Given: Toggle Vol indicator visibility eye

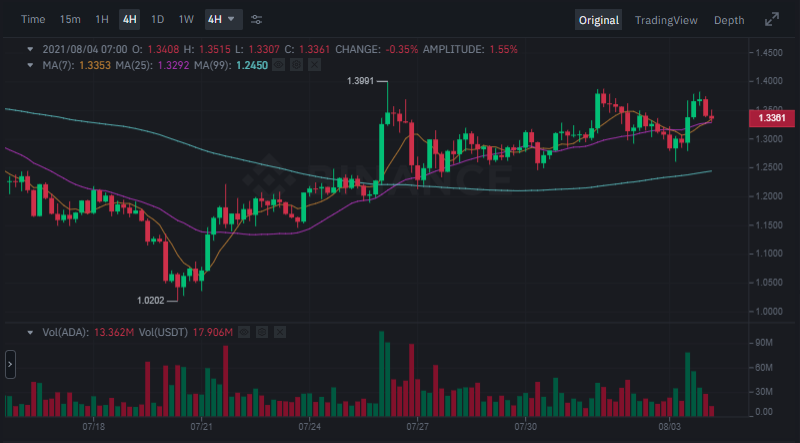Looking at the screenshot, I should (x=243, y=332).
